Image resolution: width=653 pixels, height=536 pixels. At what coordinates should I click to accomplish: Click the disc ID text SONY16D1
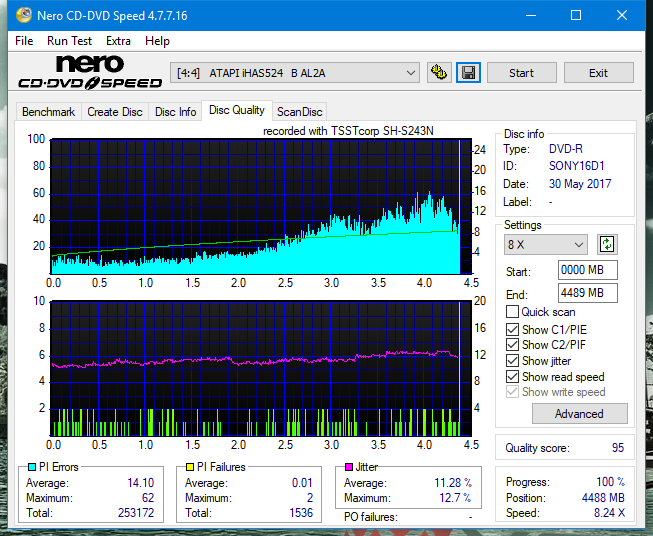point(576,166)
